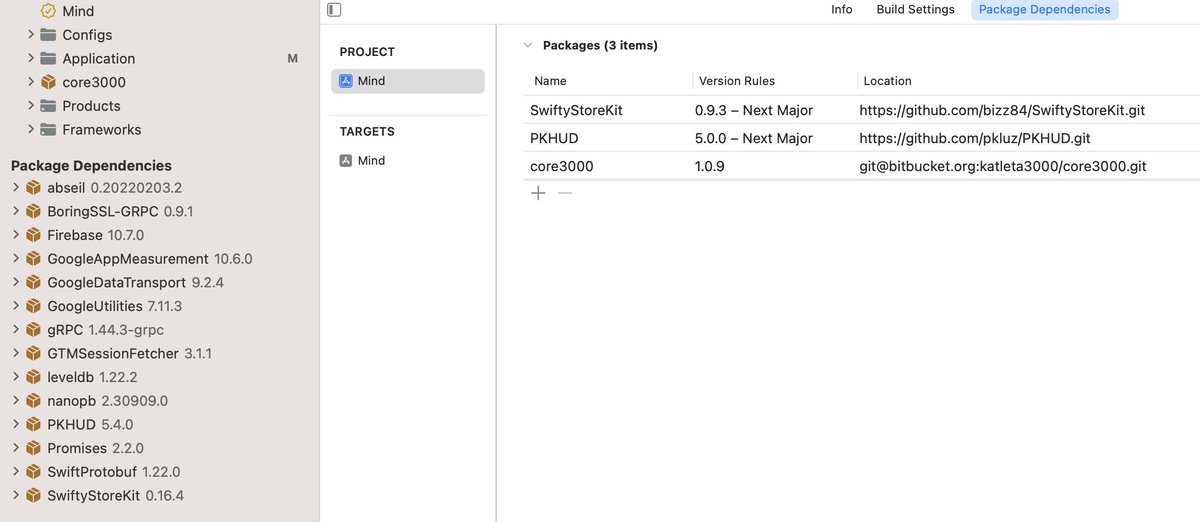
Task: Expand the Application folder
Action: pos(31,58)
